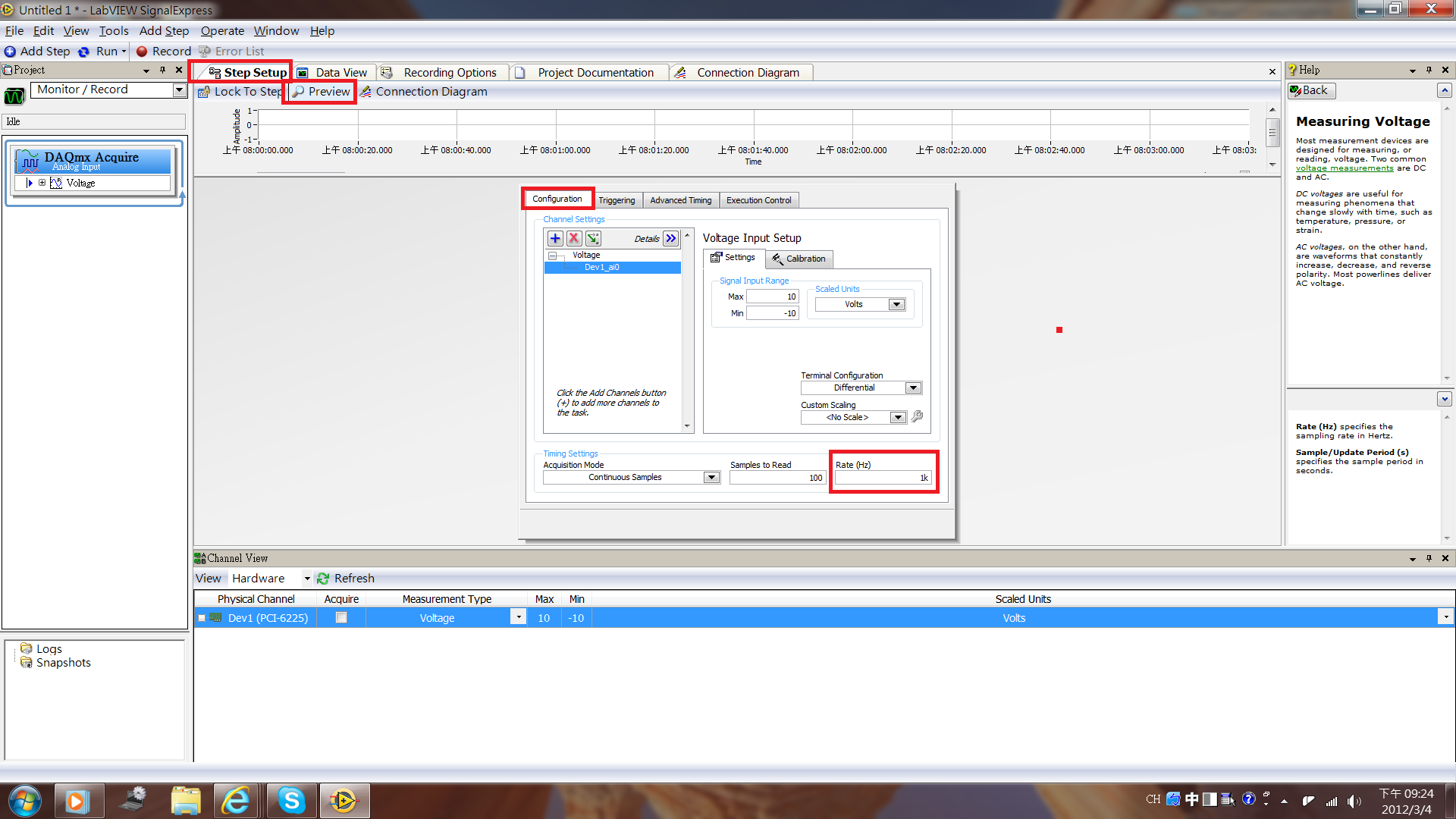Click the Add Channel plus icon
The height and width of the screenshot is (819, 1456).
coord(556,237)
